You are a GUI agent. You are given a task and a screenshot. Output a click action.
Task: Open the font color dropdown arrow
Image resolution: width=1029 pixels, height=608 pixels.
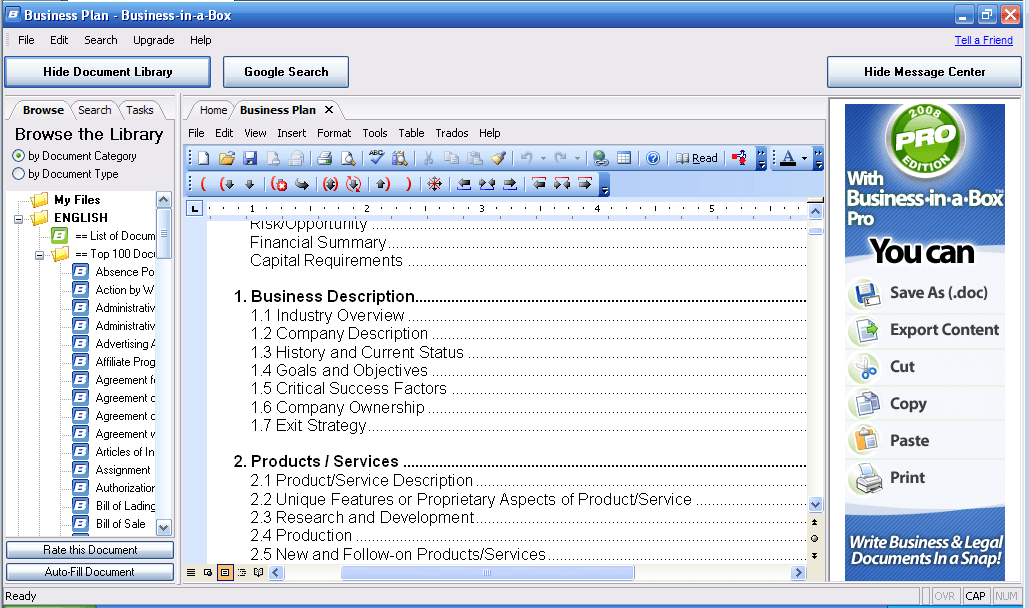(x=804, y=158)
